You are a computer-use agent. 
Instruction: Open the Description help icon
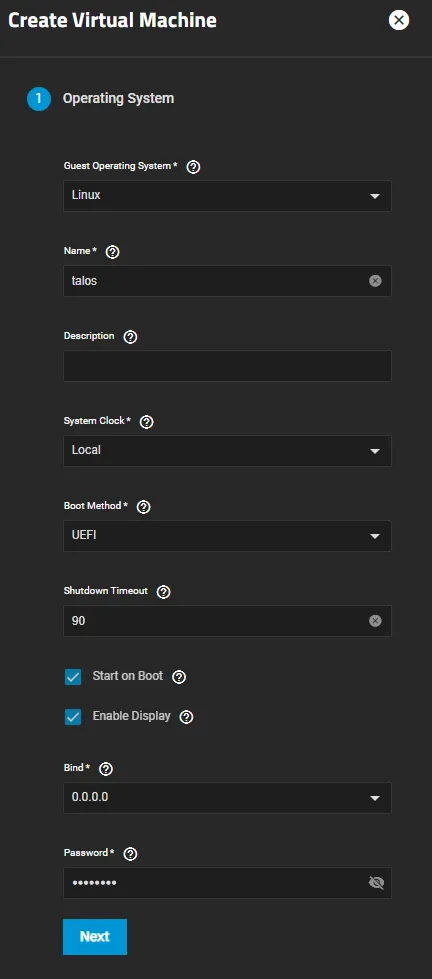pos(130,337)
